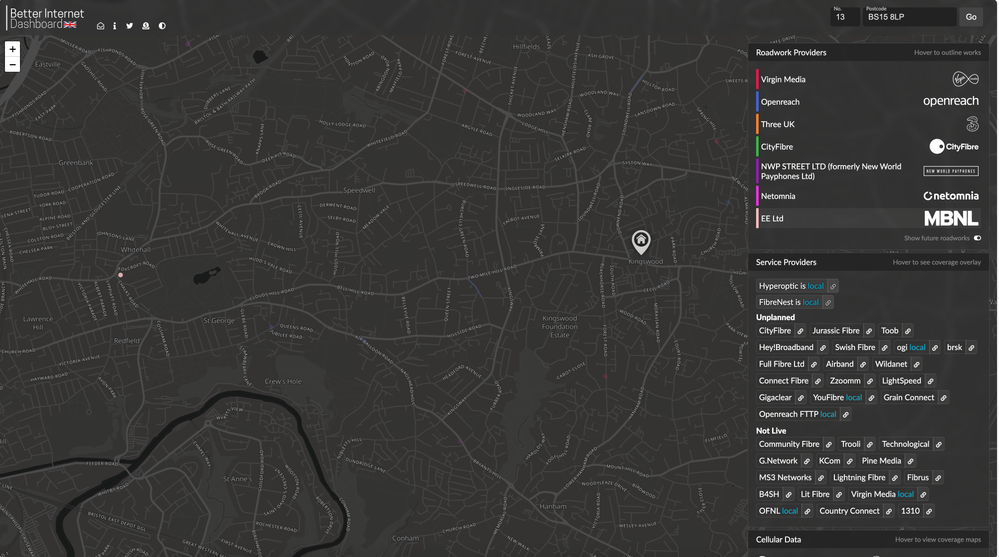Image resolution: width=999 pixels, height=557 pixels.
Task: Open the Twitter bird icon link
Action: coord(129,26)
